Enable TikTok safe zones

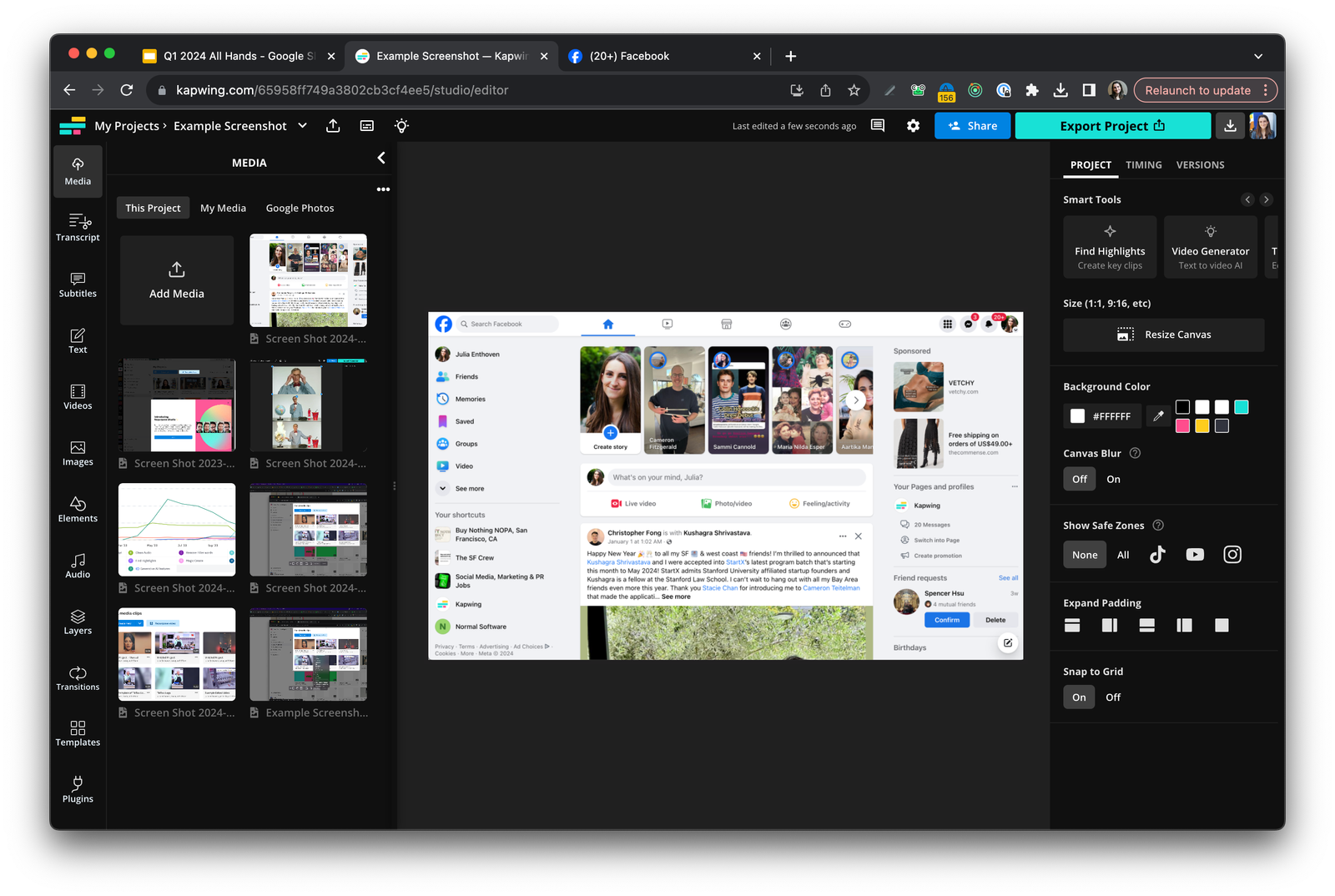pyautogui.click(x=1157, y=554)
